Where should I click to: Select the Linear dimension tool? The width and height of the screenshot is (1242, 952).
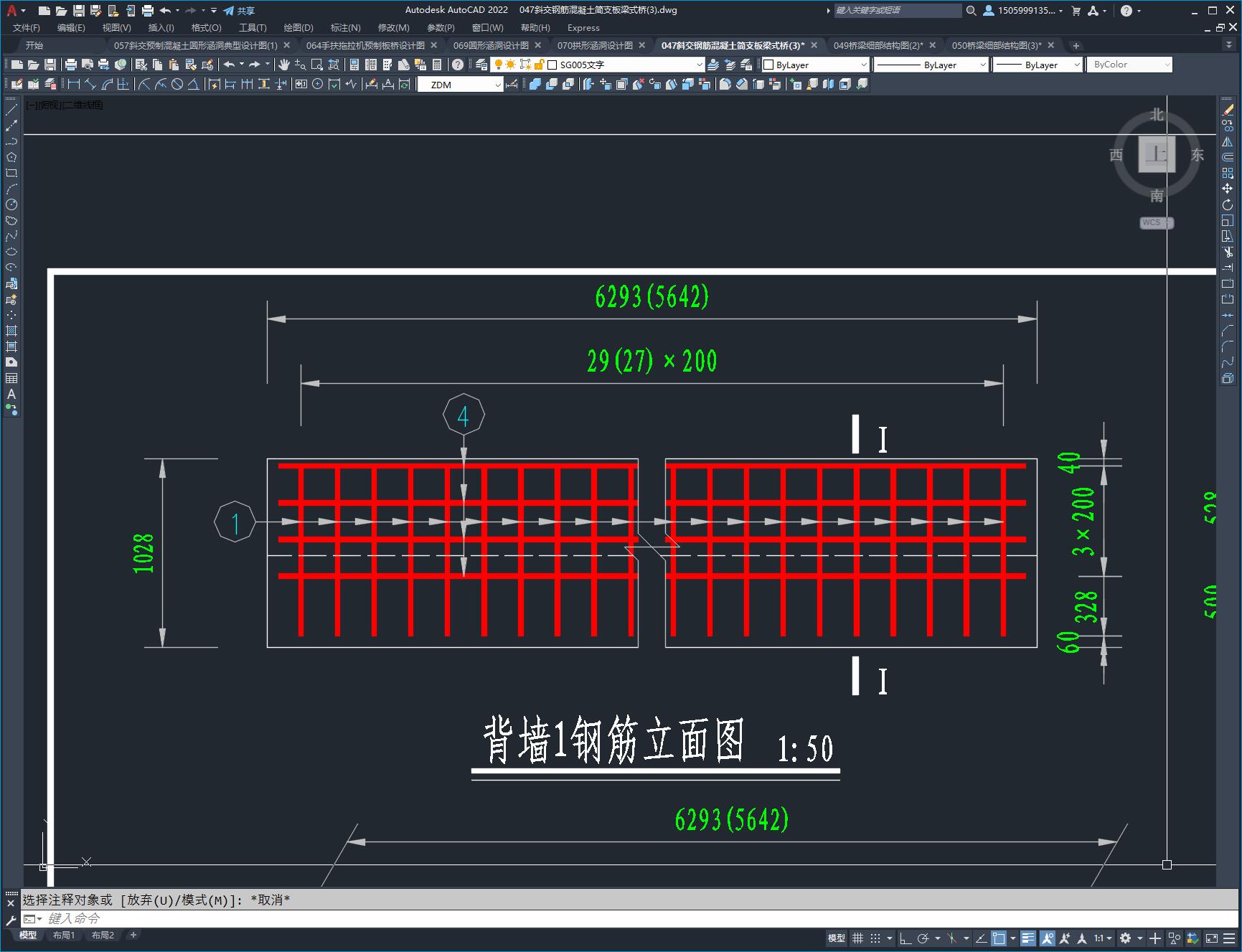pos(74,84)
